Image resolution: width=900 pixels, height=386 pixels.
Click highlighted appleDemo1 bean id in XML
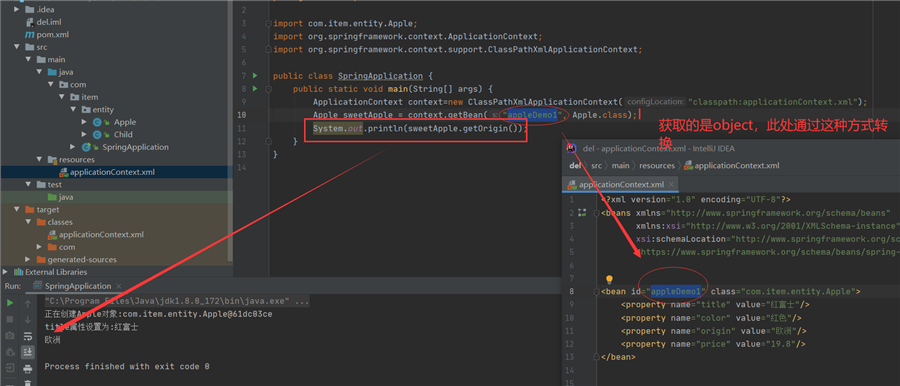[x=676, y=292]
